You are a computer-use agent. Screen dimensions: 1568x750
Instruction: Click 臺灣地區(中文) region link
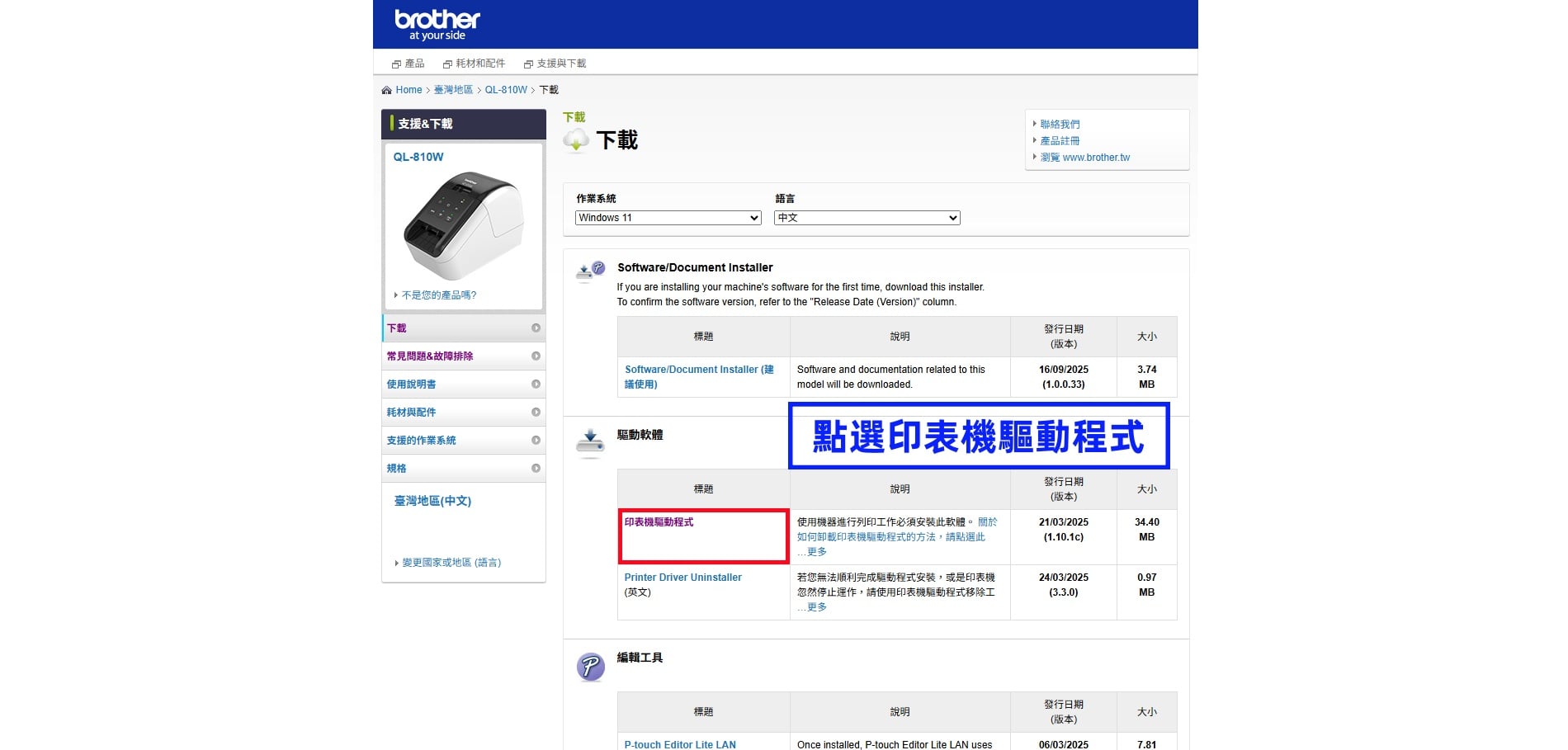[x=432, y=501]
